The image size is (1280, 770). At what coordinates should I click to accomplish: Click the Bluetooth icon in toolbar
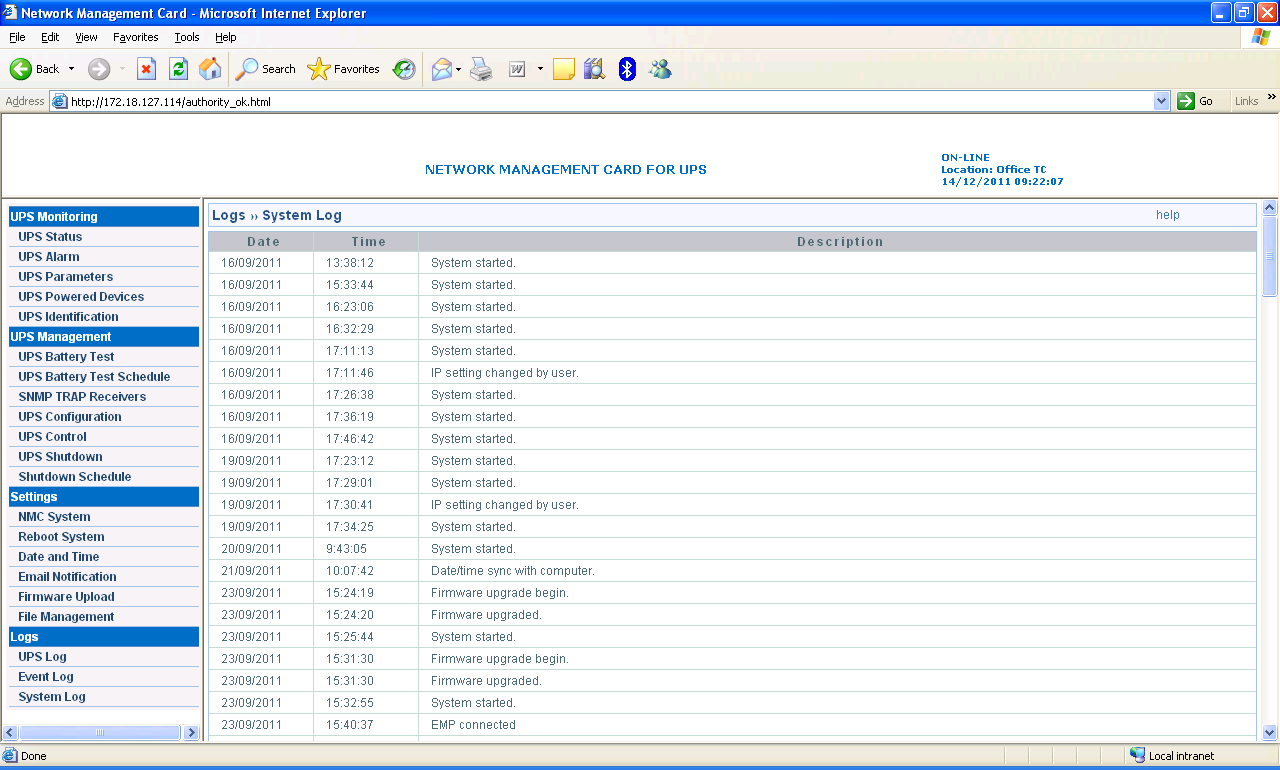(627, 69)
